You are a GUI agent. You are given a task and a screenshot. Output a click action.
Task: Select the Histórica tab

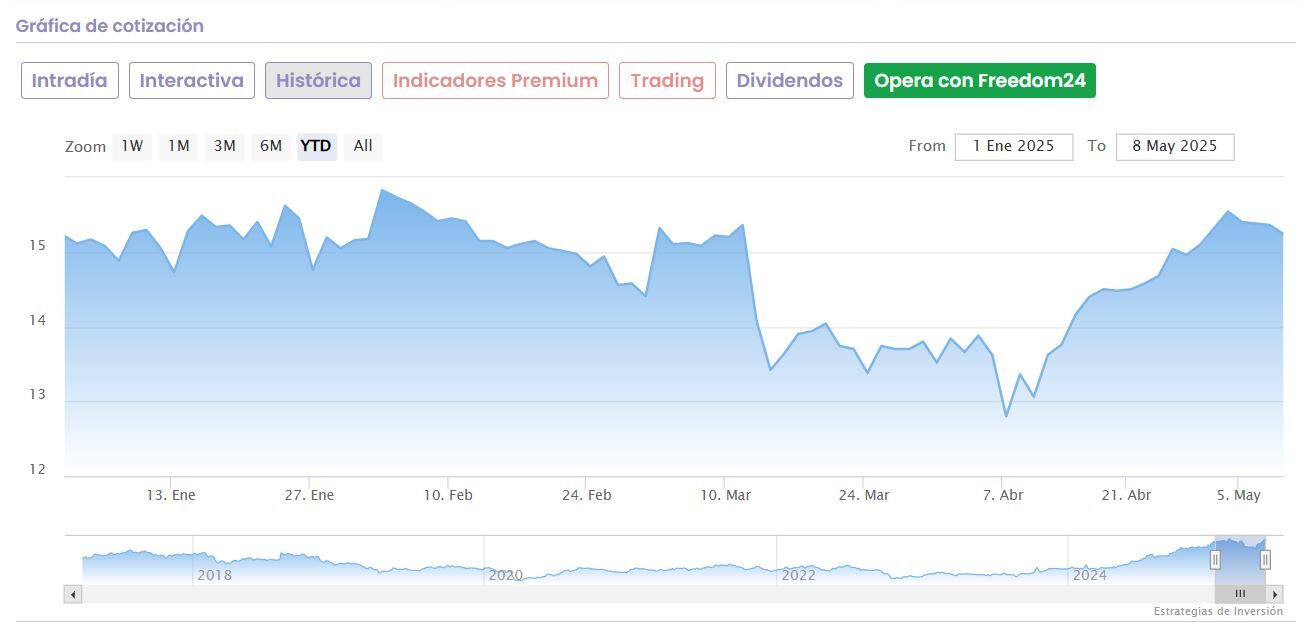tap(318, 81)
